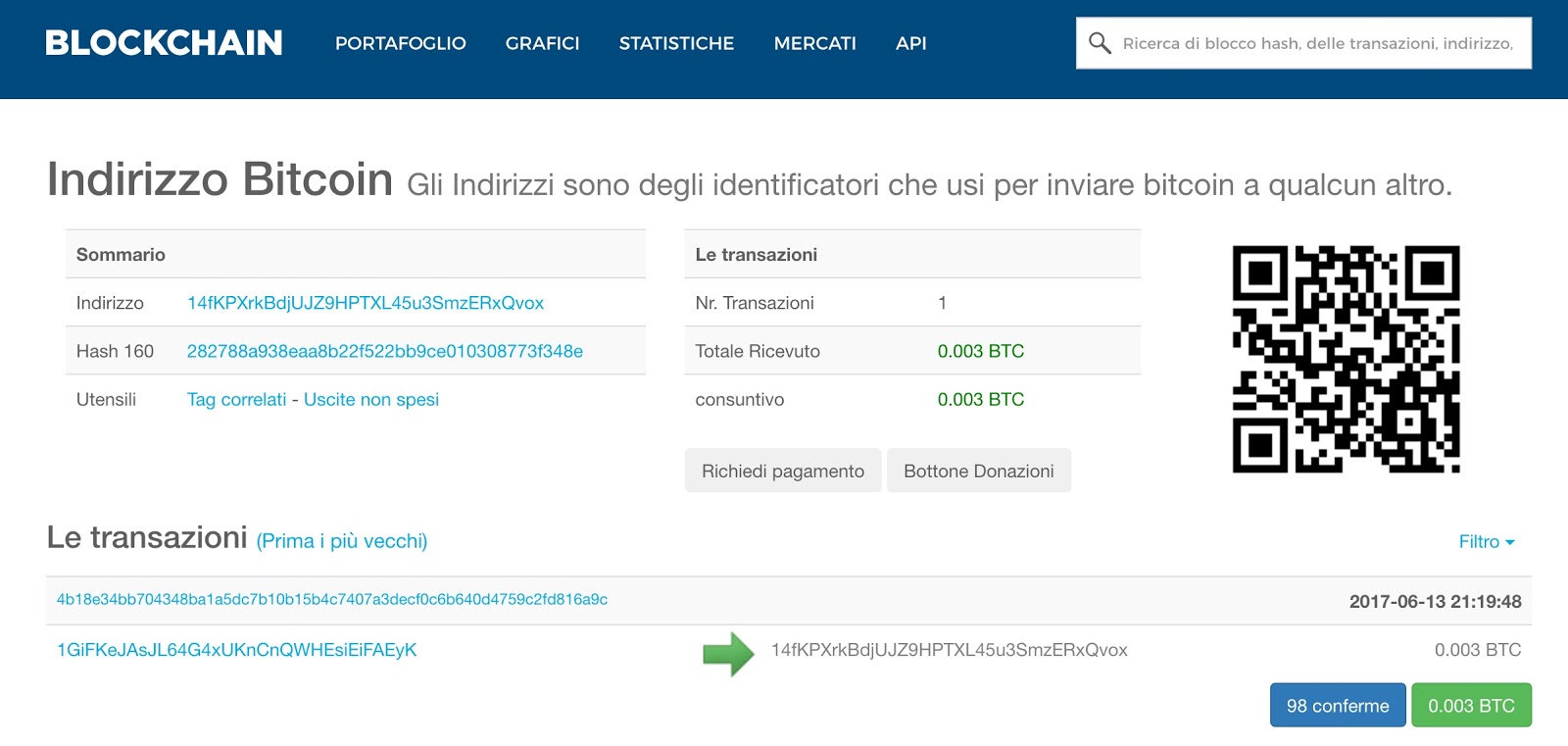Click the Richiedi pagamento button
This screenshot has width=1568, height=746.
783,471
